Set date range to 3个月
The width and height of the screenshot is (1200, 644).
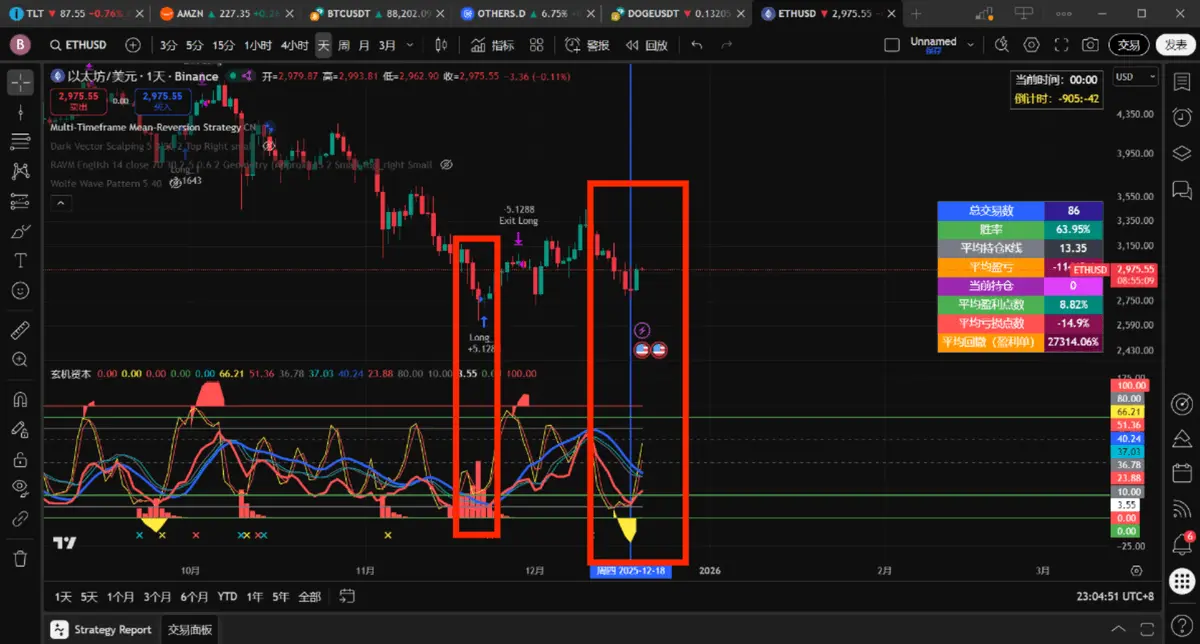pyautogui.click(x=157, y=596)
